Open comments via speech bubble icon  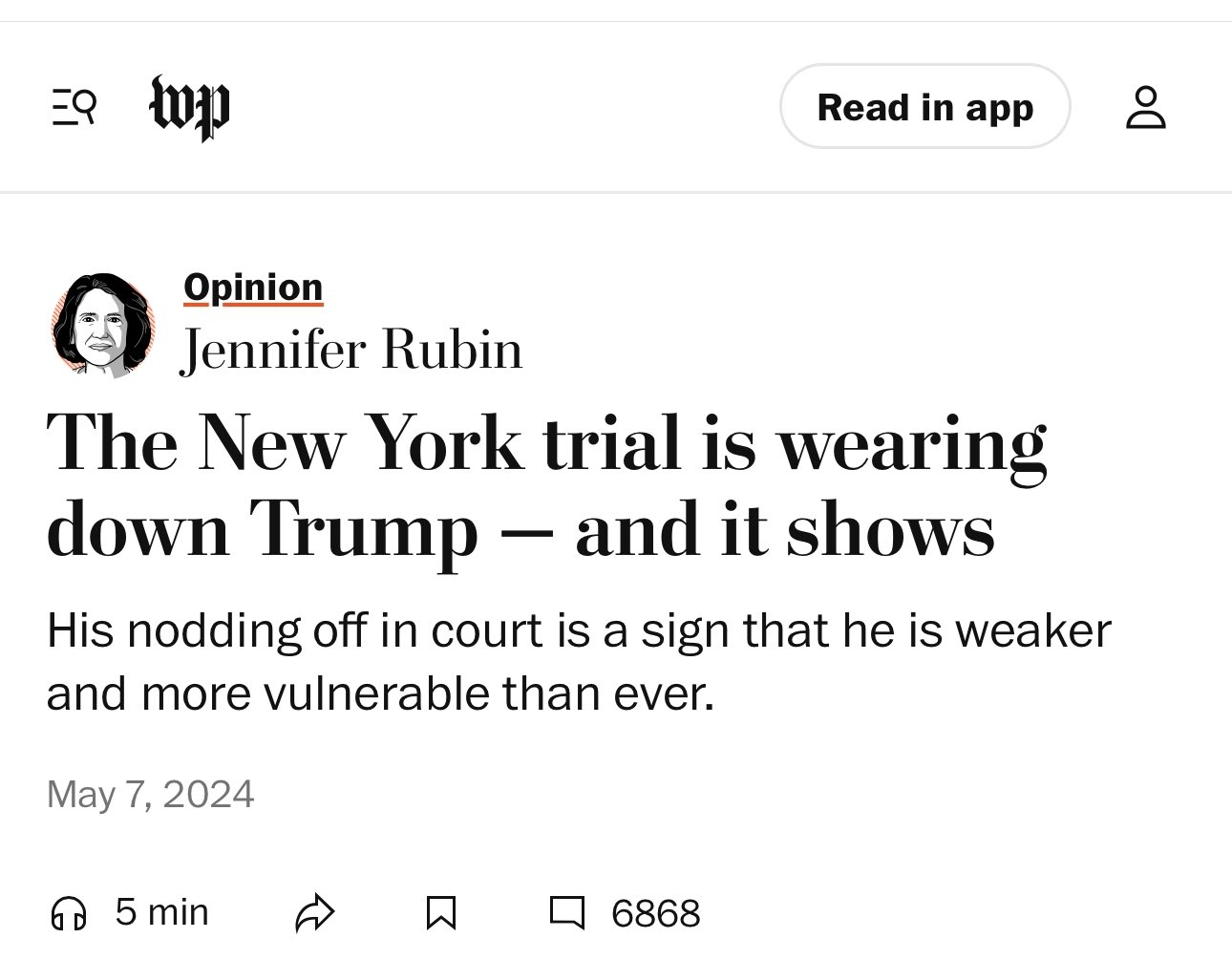(567, 912)
